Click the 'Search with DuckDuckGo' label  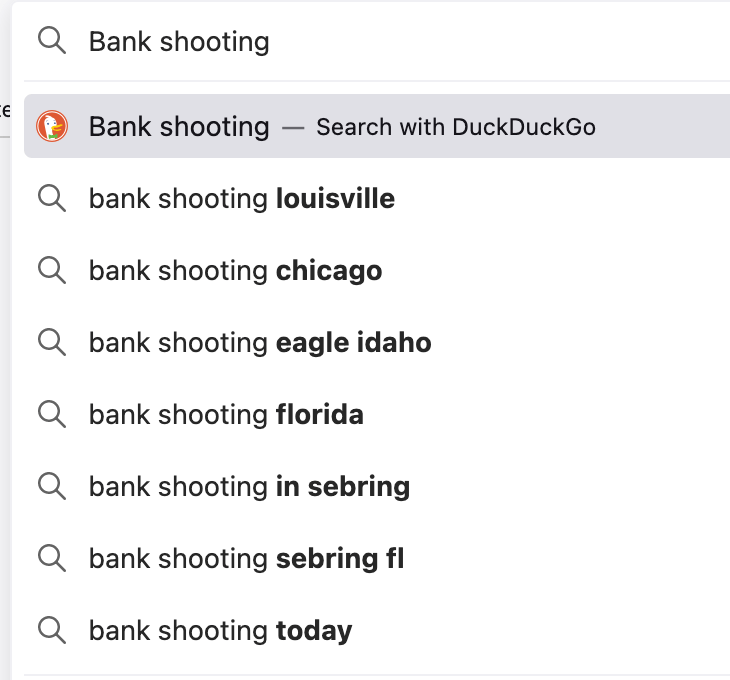456,128
